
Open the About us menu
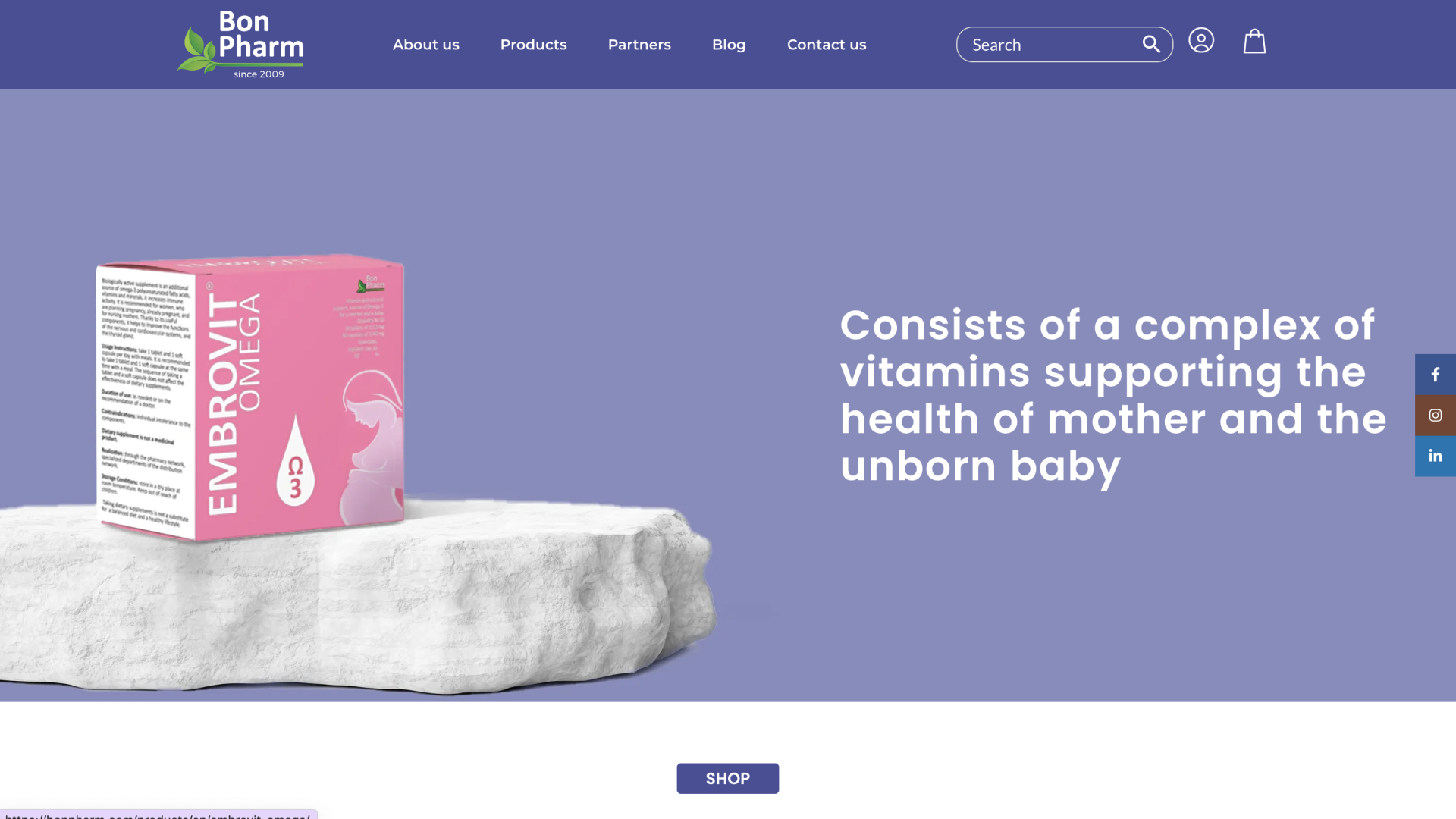426,45
